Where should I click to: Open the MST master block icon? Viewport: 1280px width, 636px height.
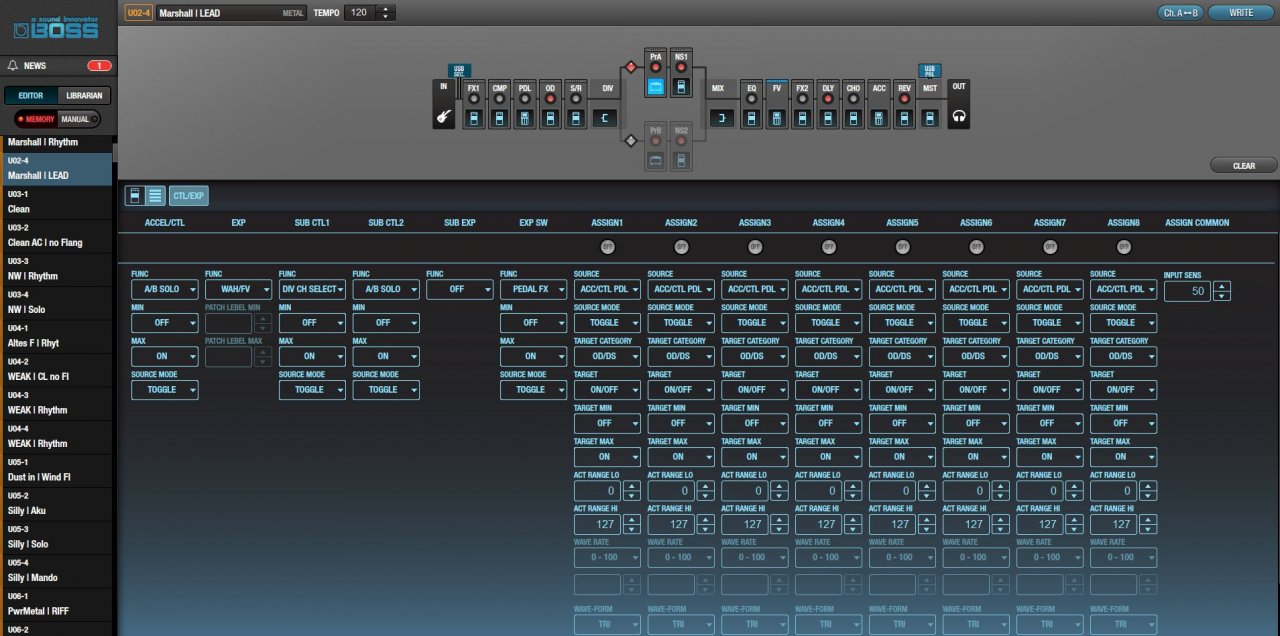[931, 119]
